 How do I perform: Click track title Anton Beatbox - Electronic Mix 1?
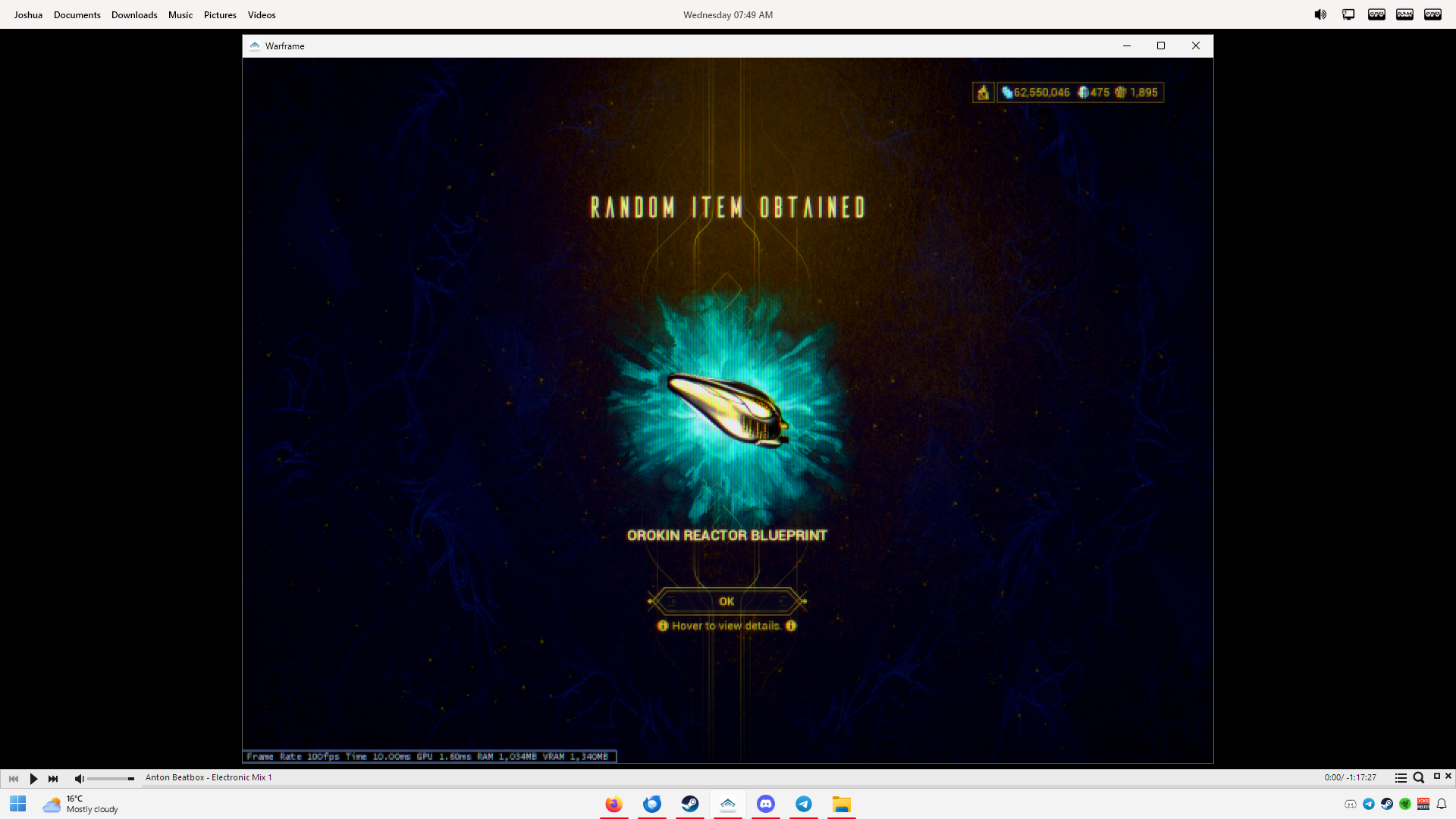[209, 777]
